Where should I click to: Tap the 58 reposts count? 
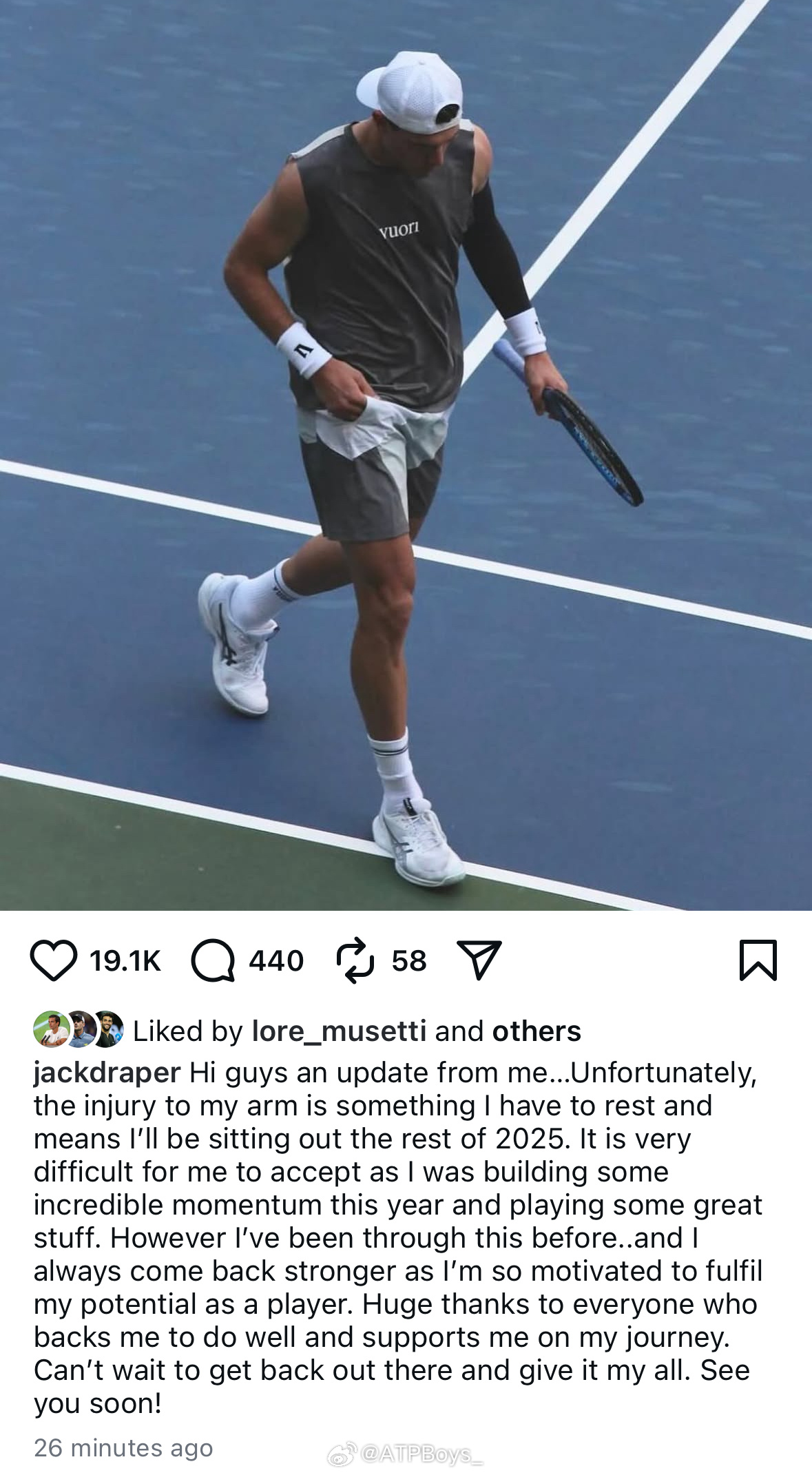point(409,960)
